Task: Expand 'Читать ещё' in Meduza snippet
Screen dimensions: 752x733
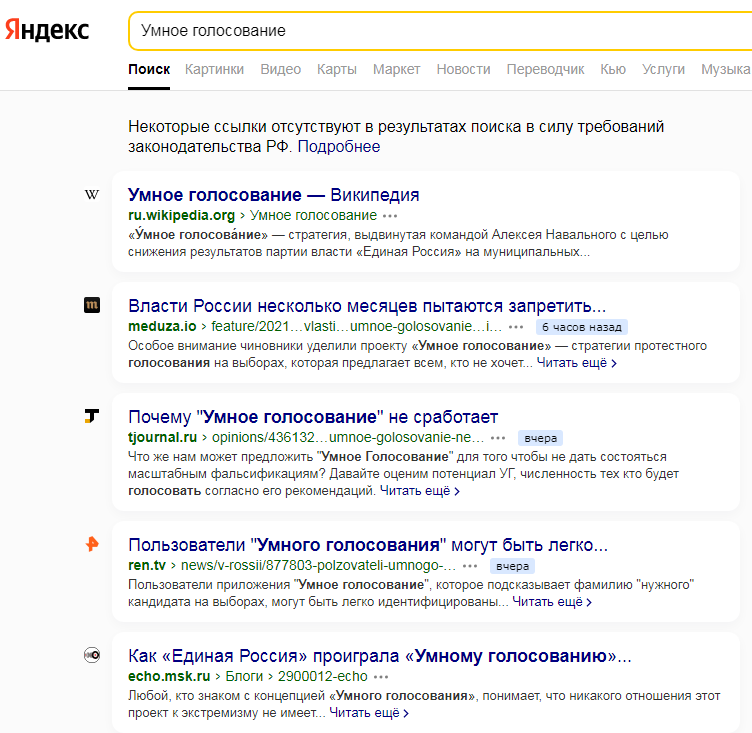Action: coord(576,363)
